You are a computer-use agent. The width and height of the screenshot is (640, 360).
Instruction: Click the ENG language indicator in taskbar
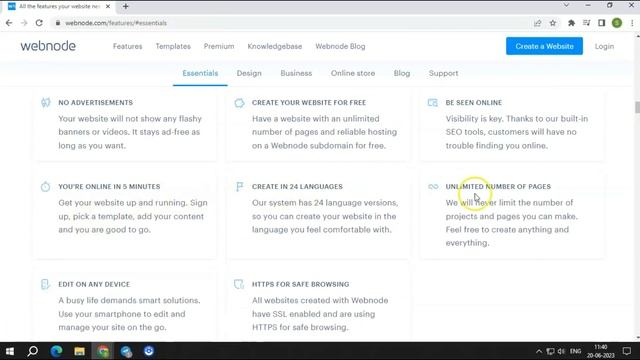click(x=576, y=351)
